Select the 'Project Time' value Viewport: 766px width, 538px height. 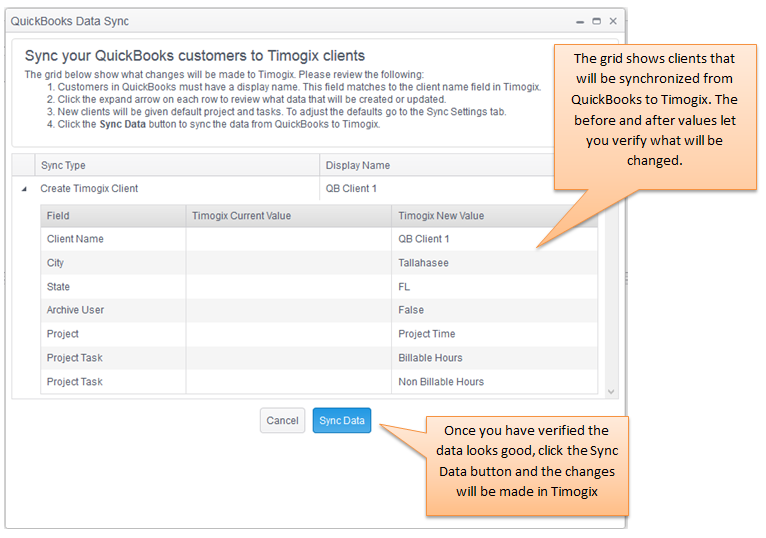pyautogui.click(x=494, y=334)
